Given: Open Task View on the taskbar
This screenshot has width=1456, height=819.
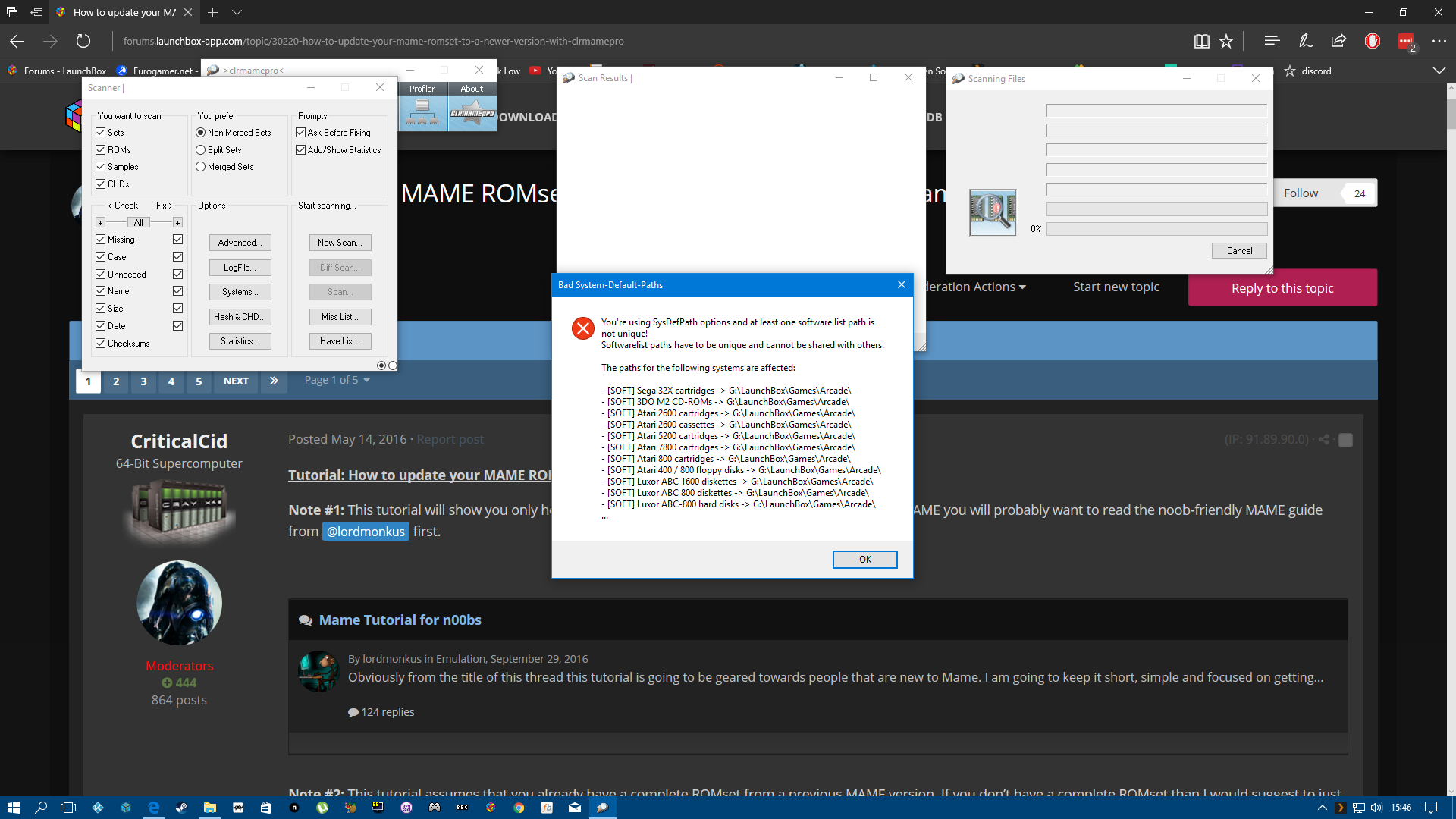Looking at the screenshot, I should coord(68,808).
